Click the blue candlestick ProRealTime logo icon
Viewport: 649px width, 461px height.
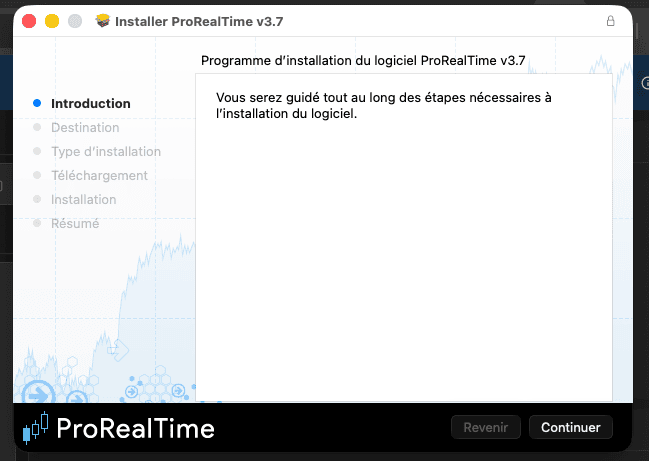point(36,427)
